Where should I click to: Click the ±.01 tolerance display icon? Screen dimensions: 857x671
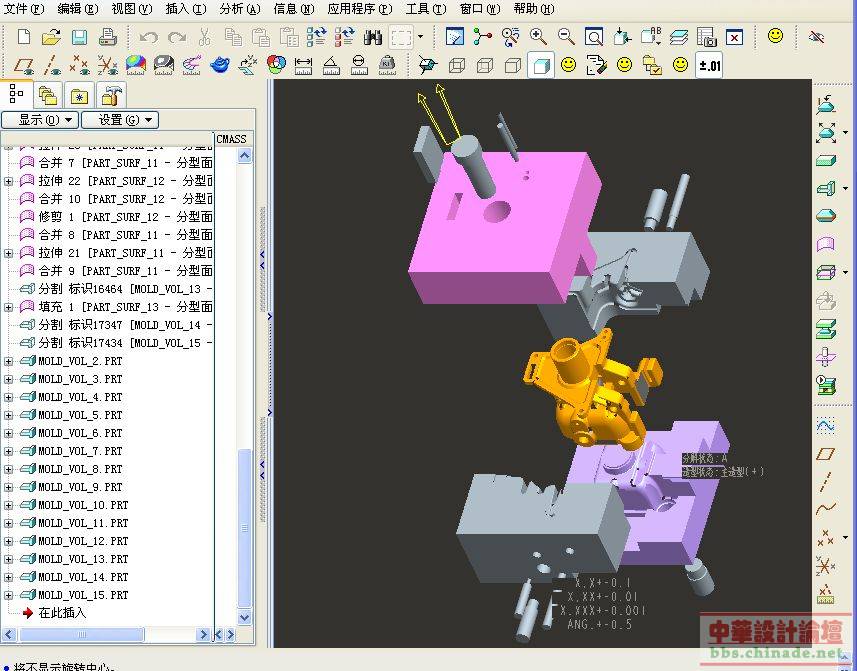pyautogui.click(x=709, y=66)
